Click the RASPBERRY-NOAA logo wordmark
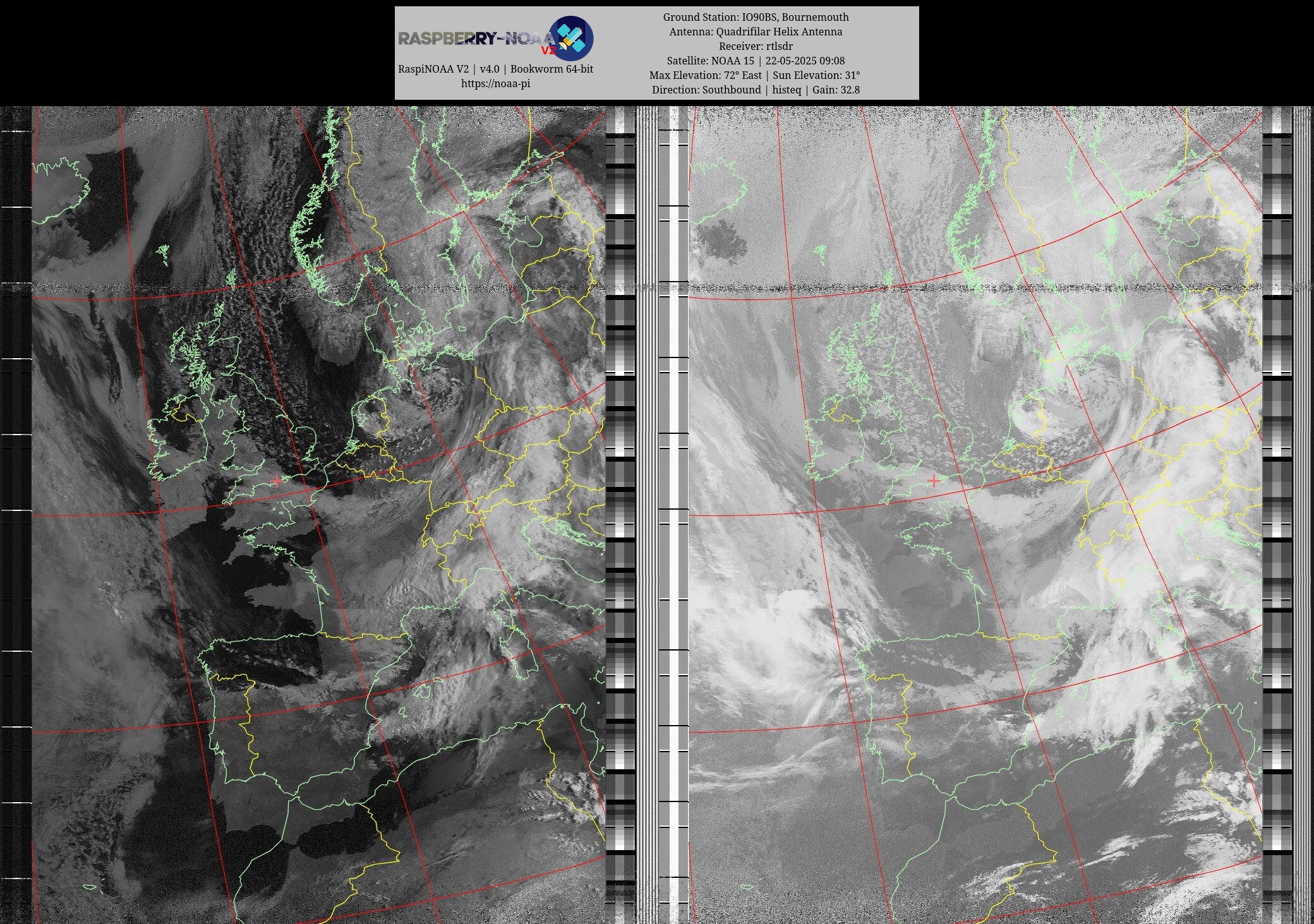1314x924 pixels. coord(476,39)
